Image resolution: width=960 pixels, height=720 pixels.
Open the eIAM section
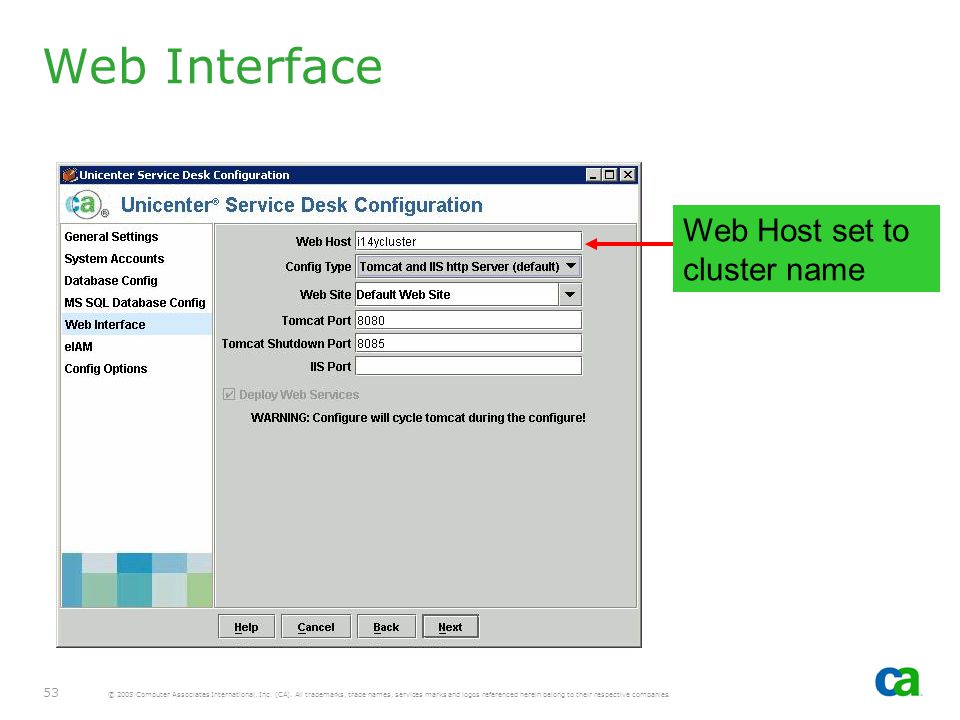78,347
